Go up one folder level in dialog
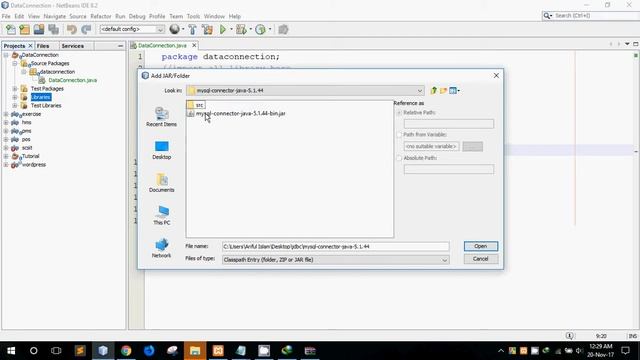 (433, 91)
